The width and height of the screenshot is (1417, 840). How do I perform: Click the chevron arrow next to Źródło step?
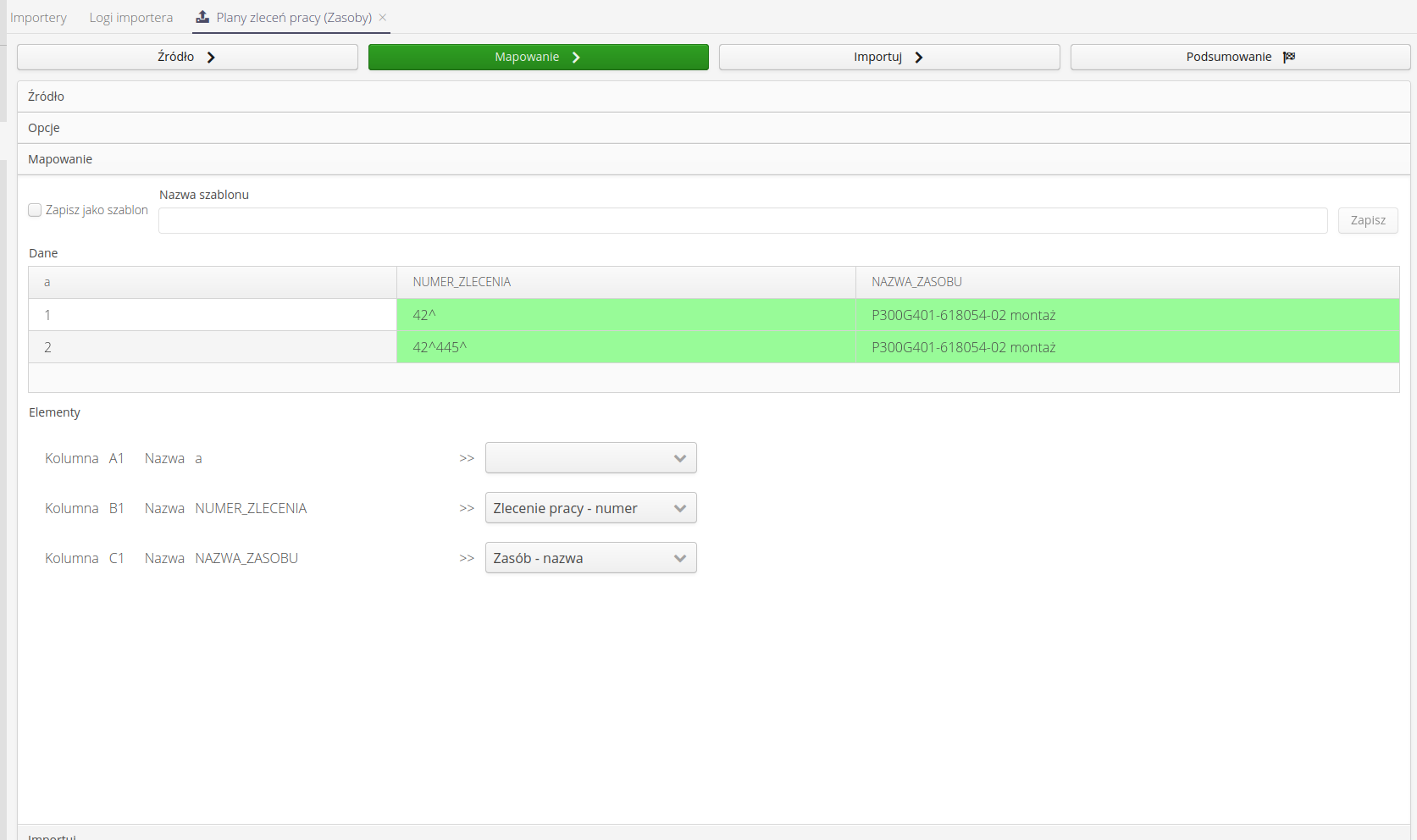coord(211,57)
